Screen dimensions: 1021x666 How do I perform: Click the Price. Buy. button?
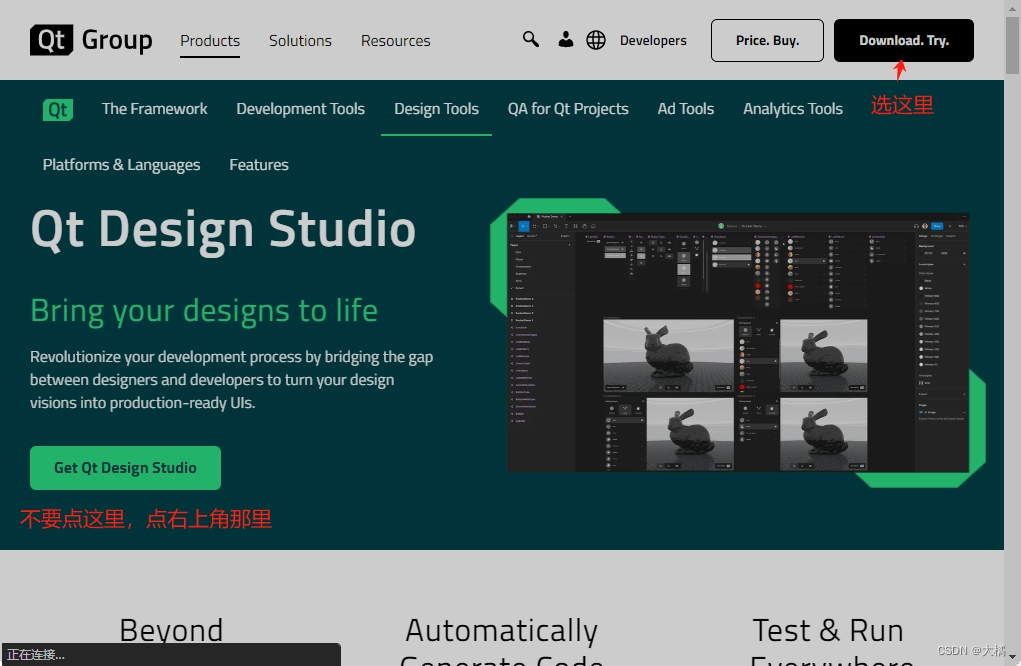(767, 40)
